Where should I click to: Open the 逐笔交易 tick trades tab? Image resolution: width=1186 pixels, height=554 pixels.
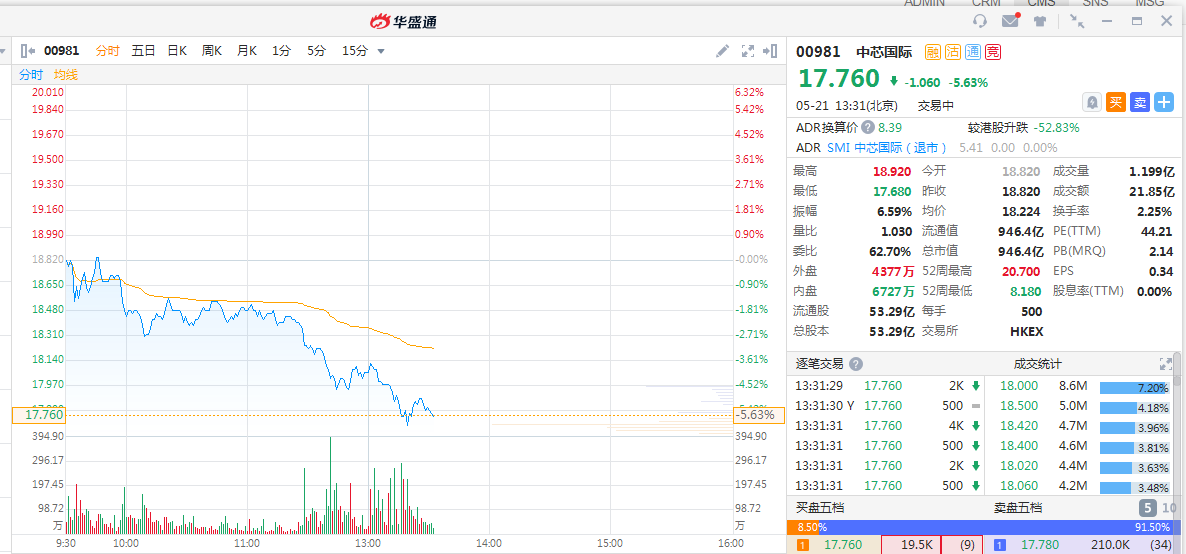tap(819, 364)
